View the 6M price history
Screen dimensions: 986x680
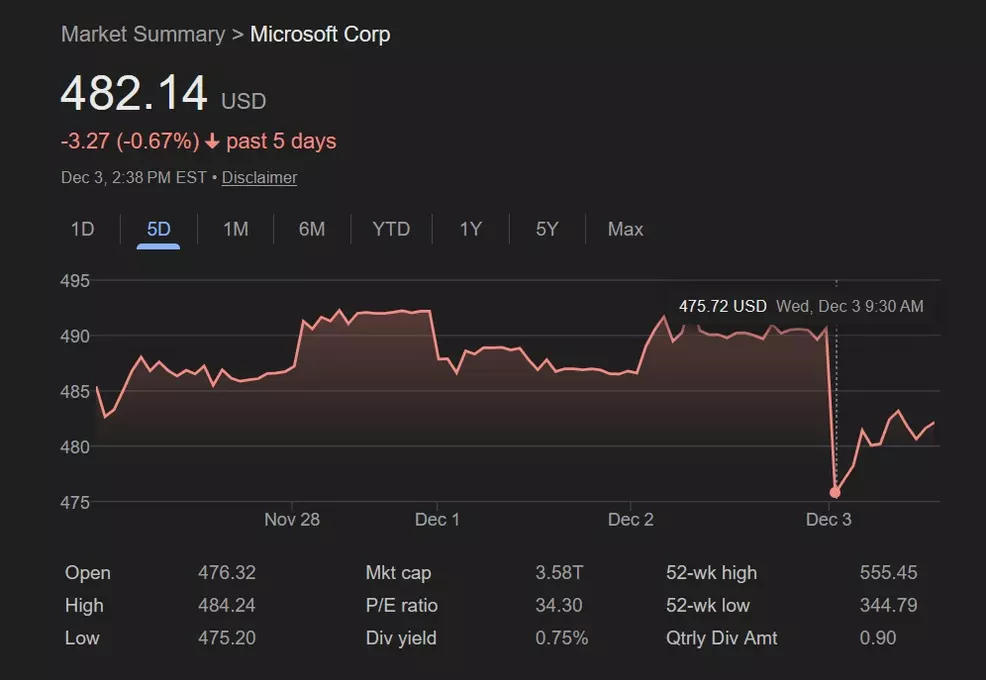[311, 229]
